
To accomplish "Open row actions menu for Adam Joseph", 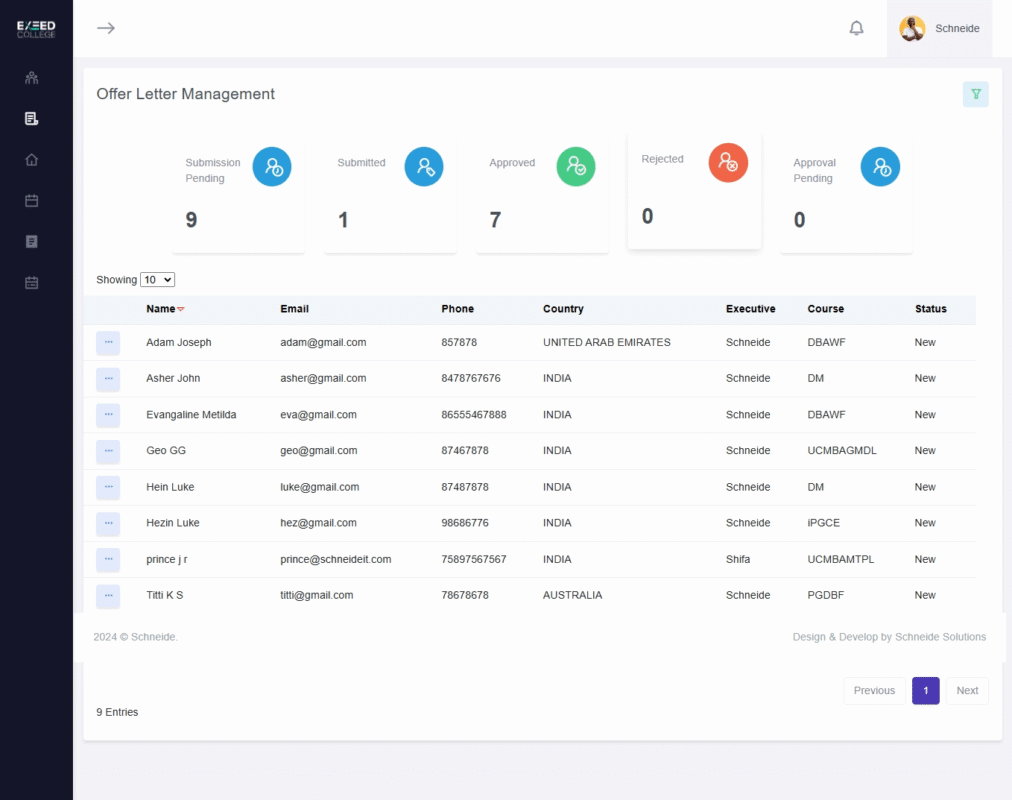I will pyautogui.click(x=108, y=343).
